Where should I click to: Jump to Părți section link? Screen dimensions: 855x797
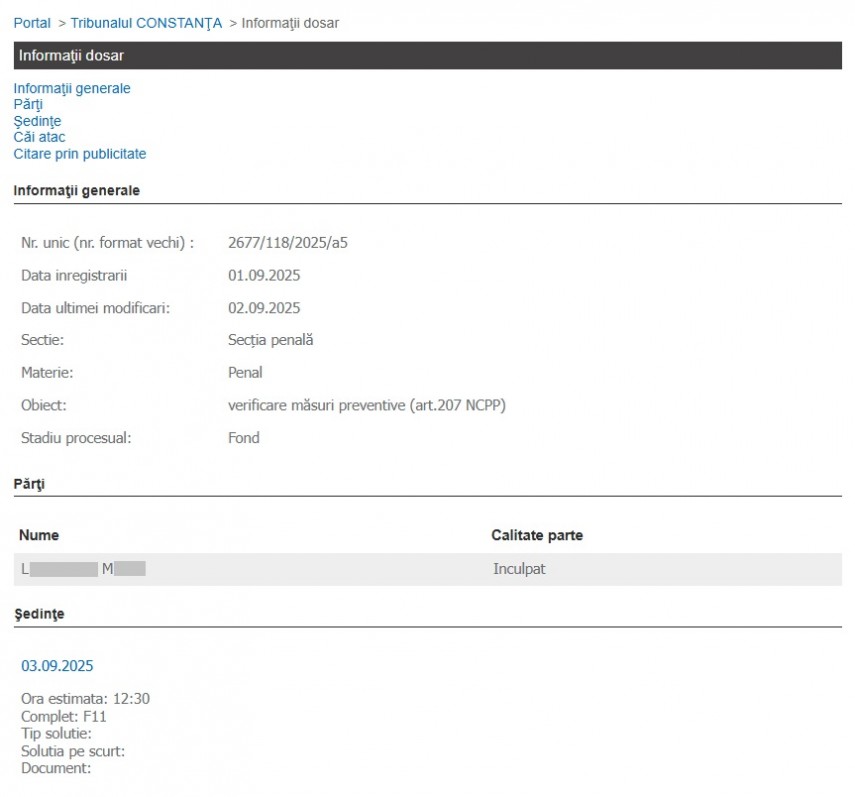(x=28, y=105)
